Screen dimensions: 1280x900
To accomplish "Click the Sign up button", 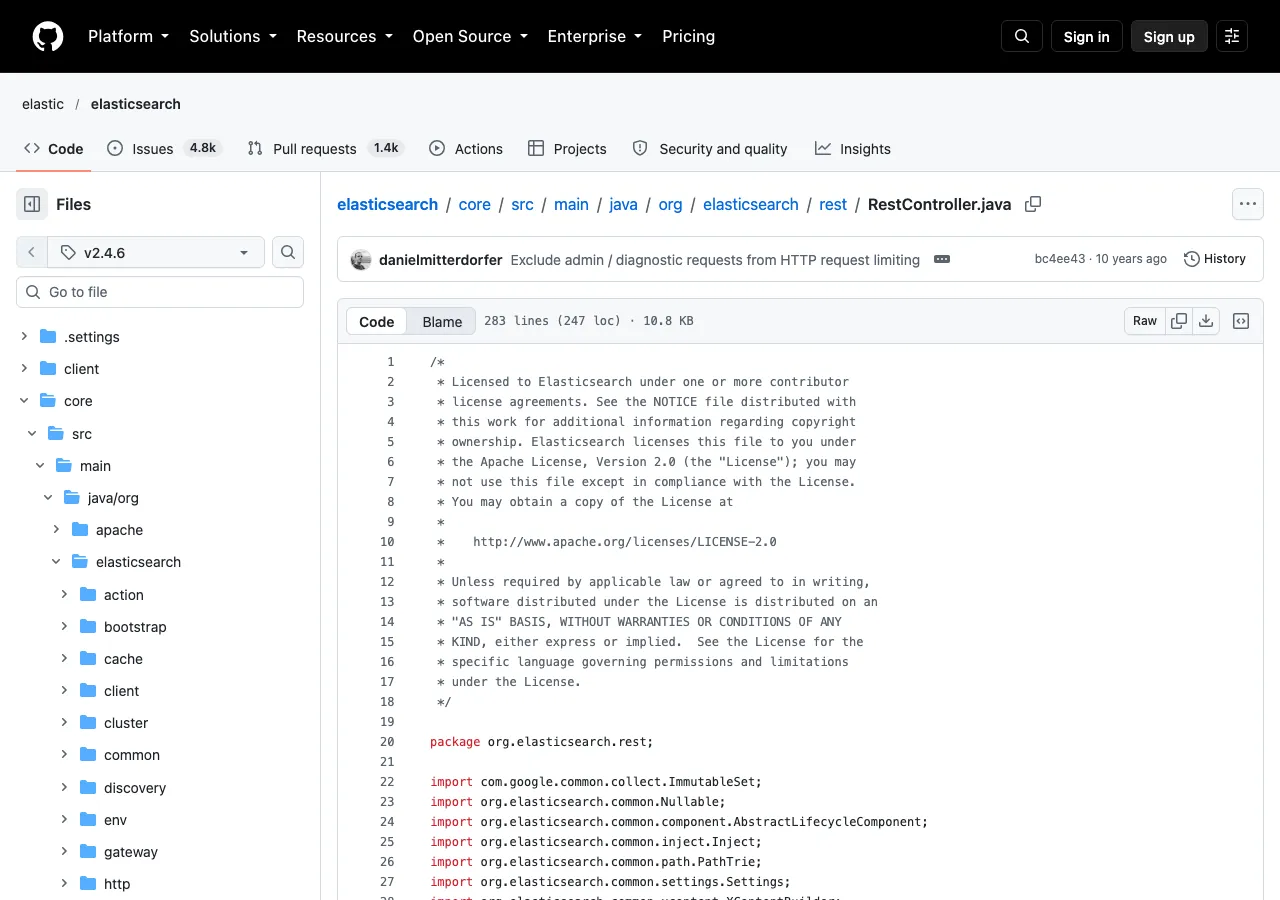I will tap(1169, 36).
